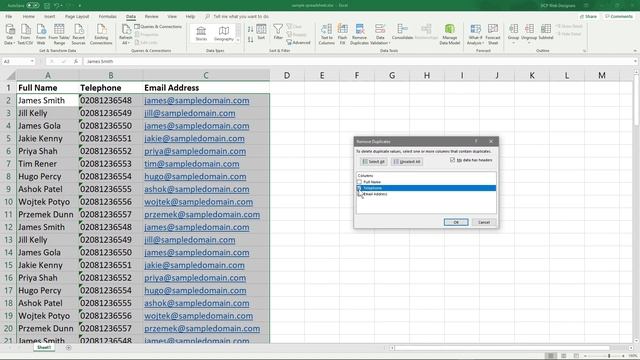Click Remove Duplicates ribbon icon
The height and width of the screenshot is (360, 640).
pos(360,34)
